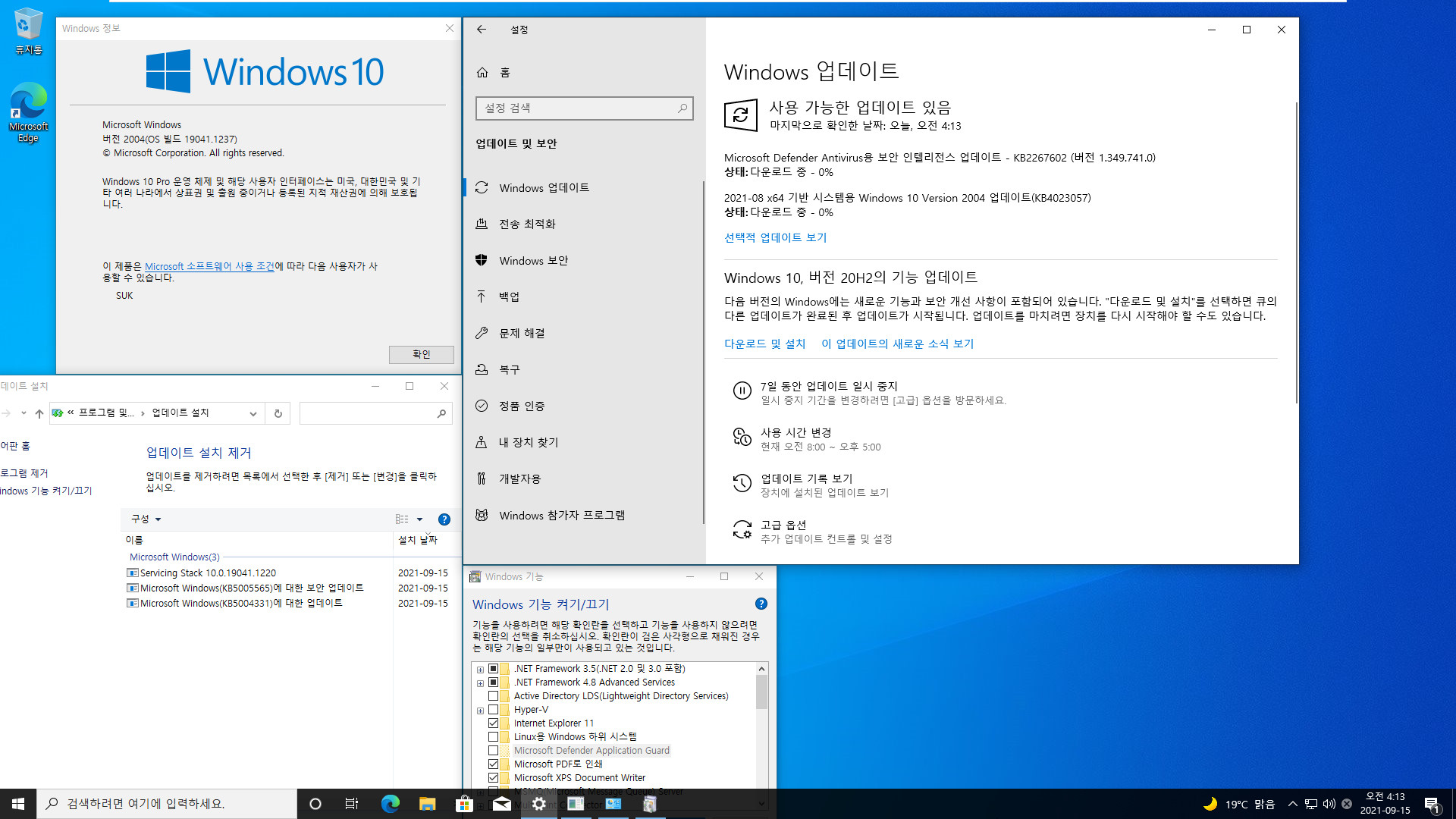Screen dimensions: 1456x819
Task: Open Microsoft Store from taskbar
Action: click(464, 804)
